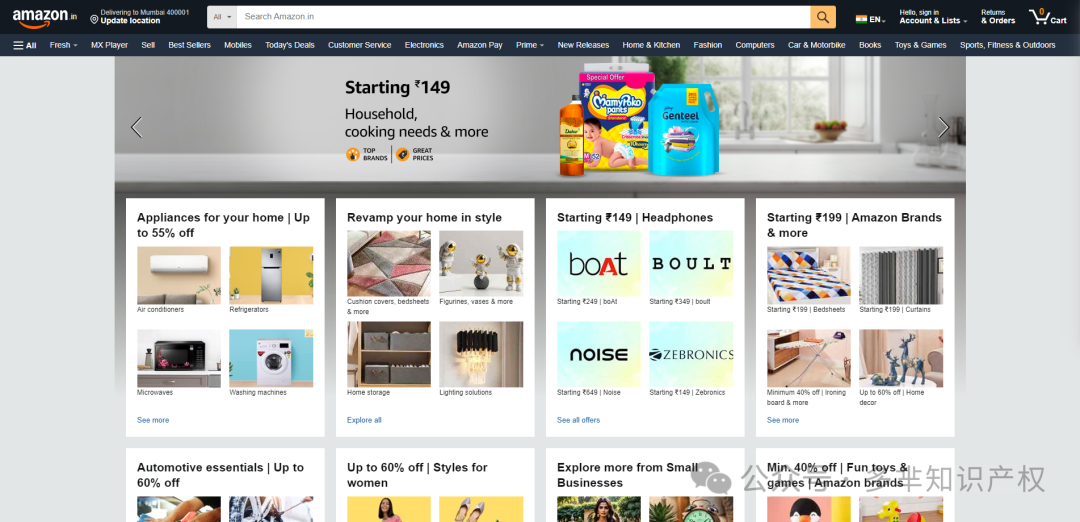
Task: Go to previous banner slide arrow
Action: (136, 127)
